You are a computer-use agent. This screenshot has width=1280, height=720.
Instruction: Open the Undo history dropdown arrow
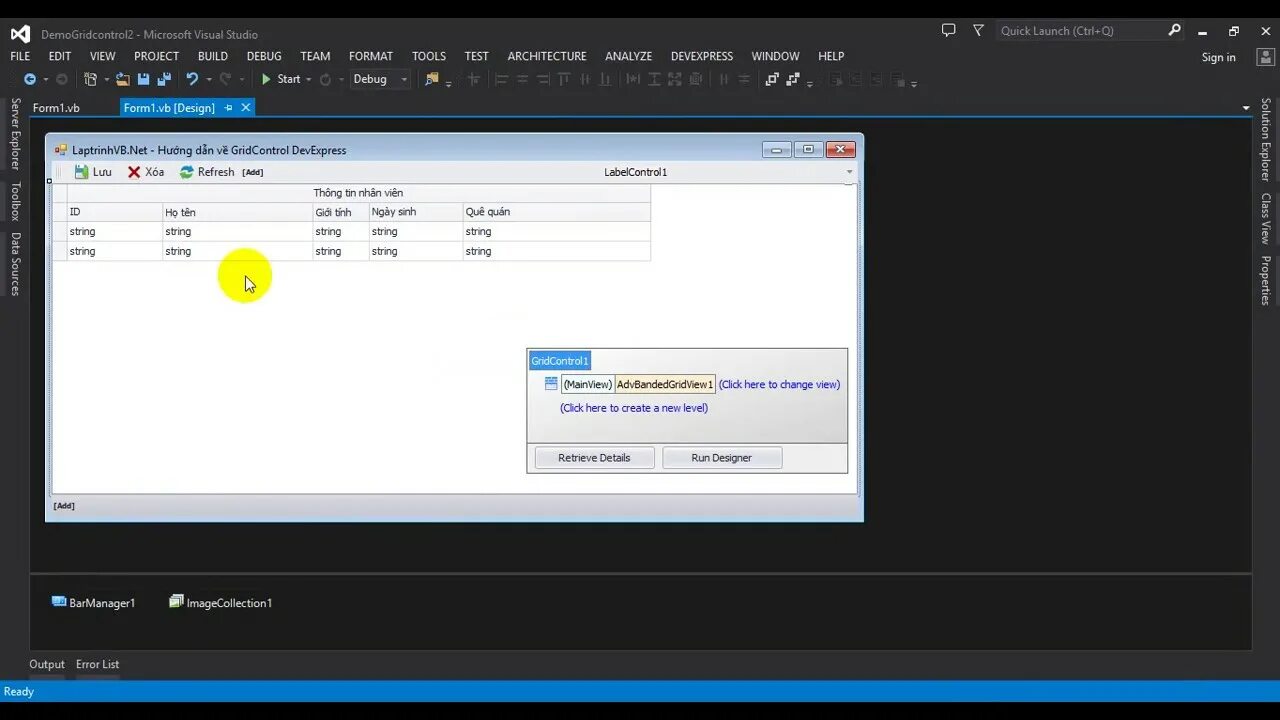208,80
